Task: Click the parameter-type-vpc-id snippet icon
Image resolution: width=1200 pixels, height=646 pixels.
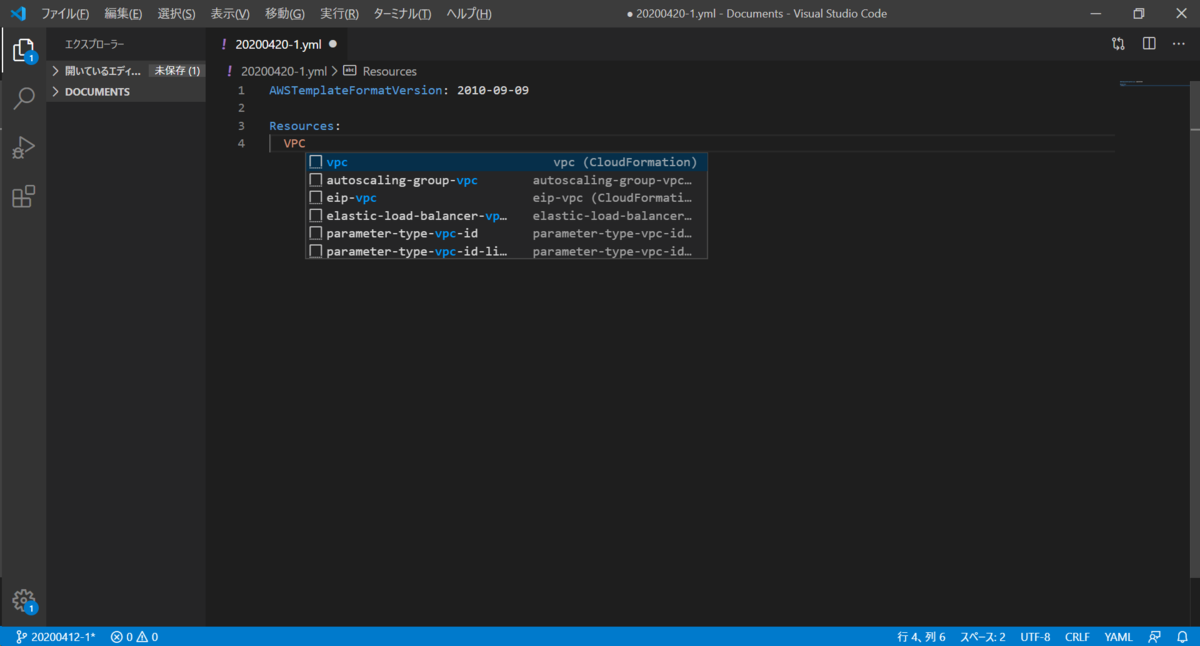Action: pos(315,234)
